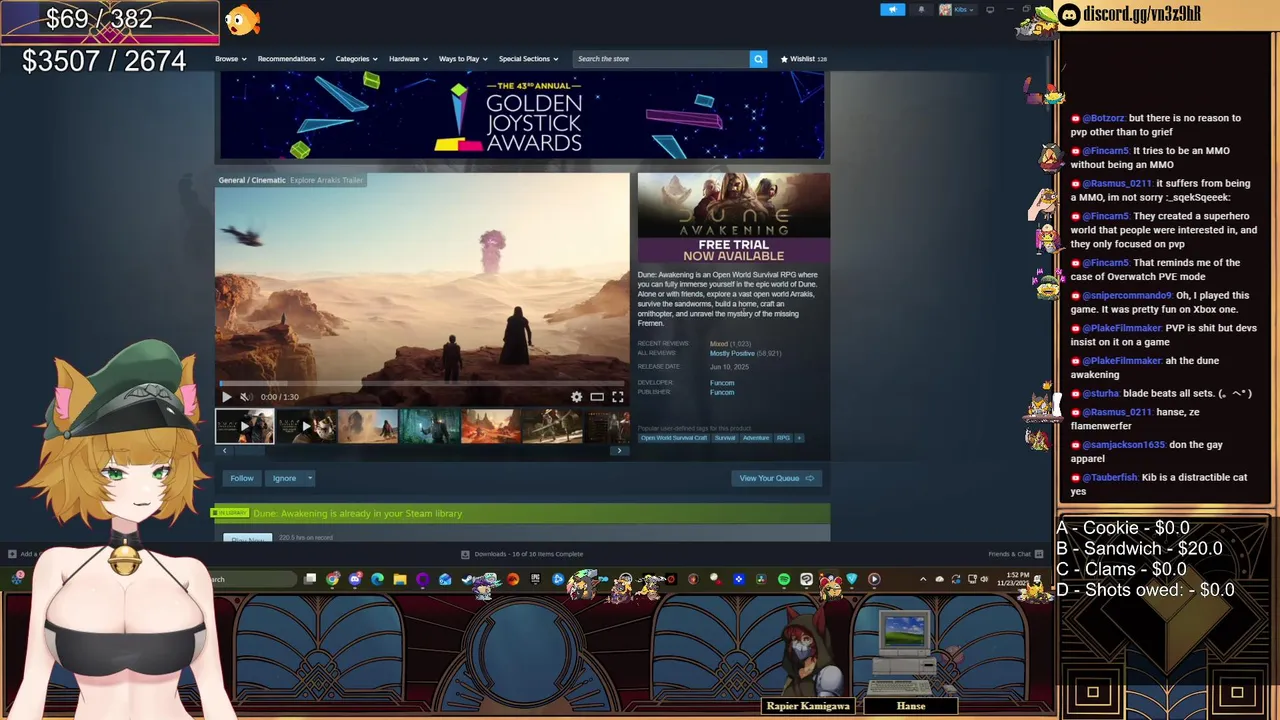
Task: Open the Steam notifications bell
Action: tap(921, 10)
